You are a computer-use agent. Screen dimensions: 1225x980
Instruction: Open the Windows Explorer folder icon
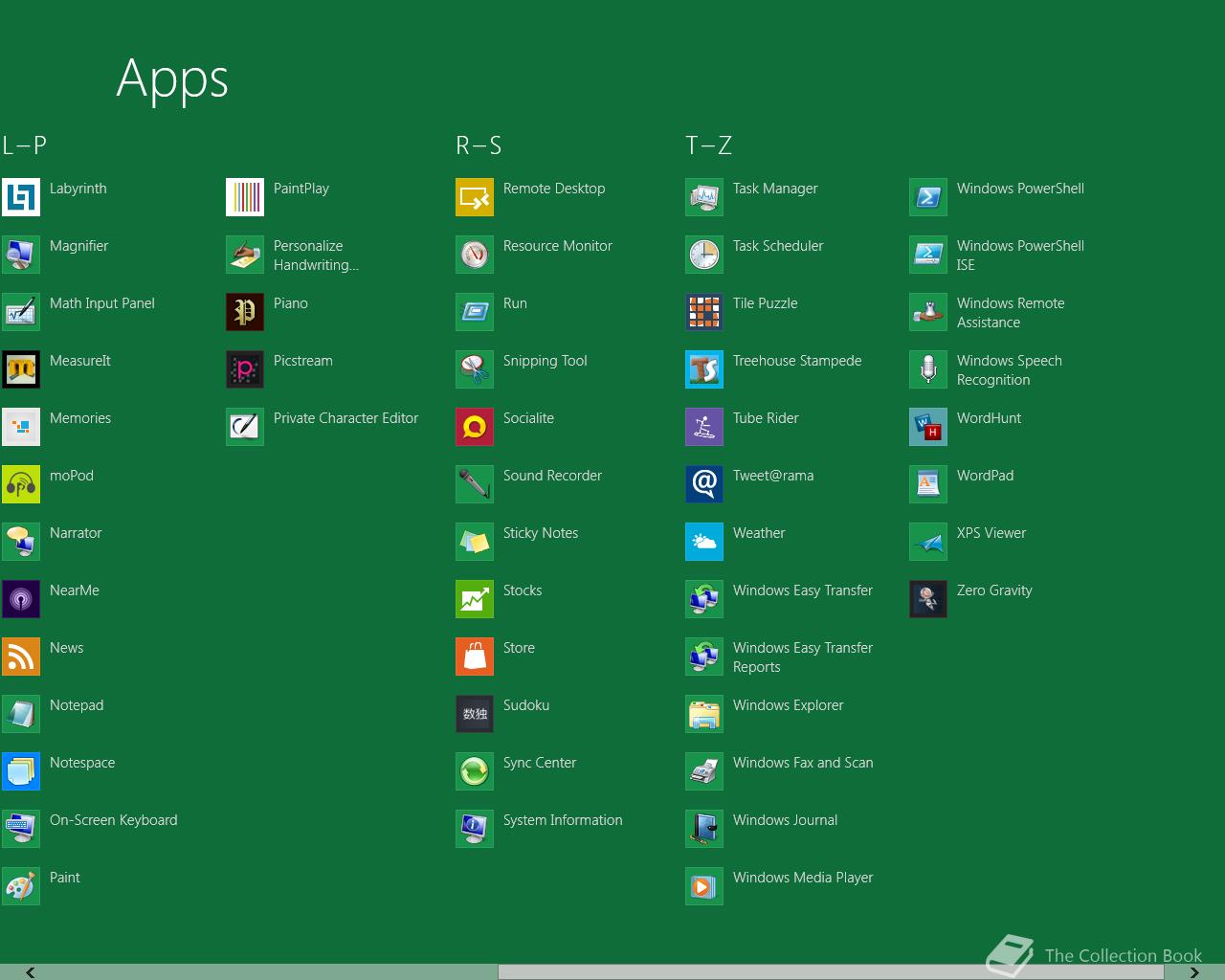[x=704, y=714]
